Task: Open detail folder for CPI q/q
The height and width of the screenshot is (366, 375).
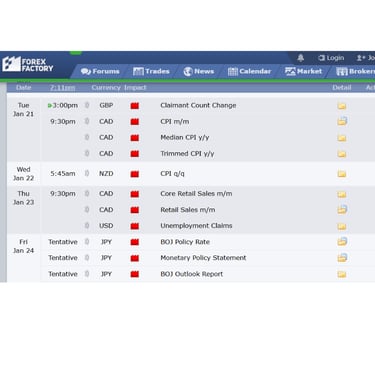Action: coord(342,174)
